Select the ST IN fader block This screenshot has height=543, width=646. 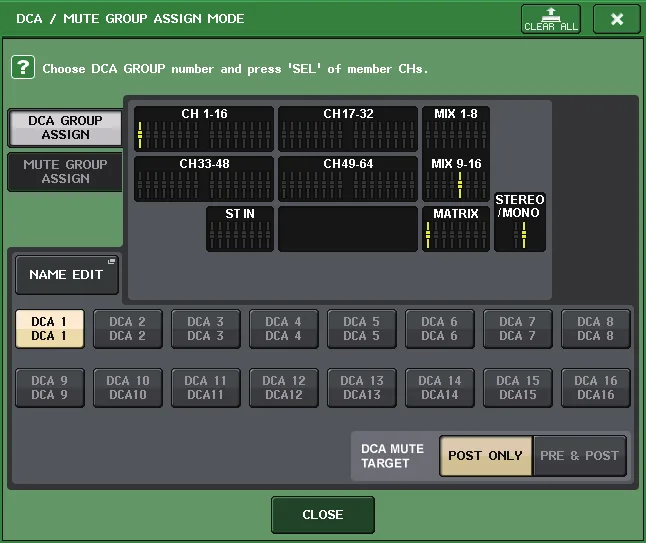pos(240,229)
